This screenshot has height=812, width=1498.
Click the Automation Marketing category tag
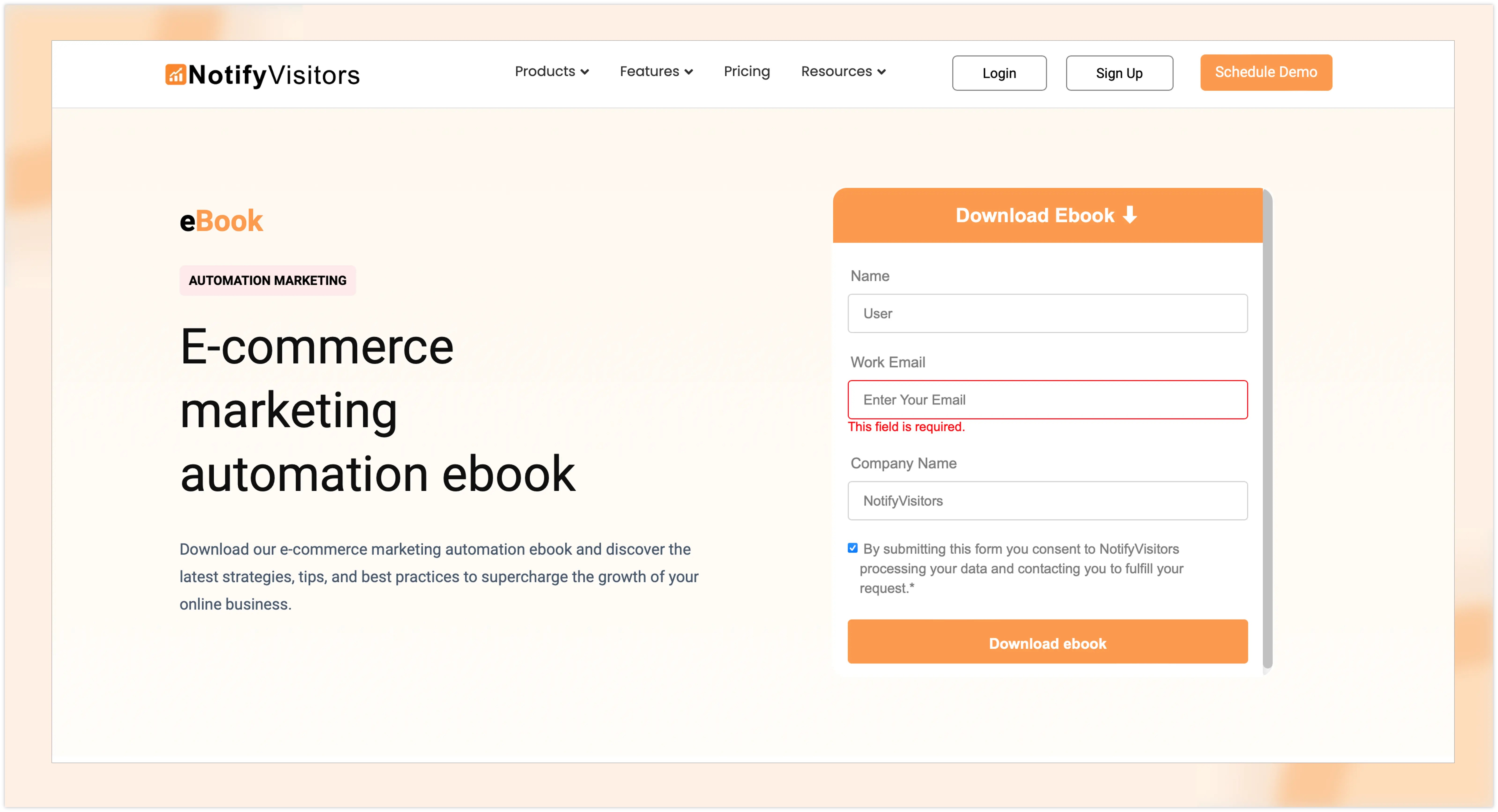(x=267, y=281)
